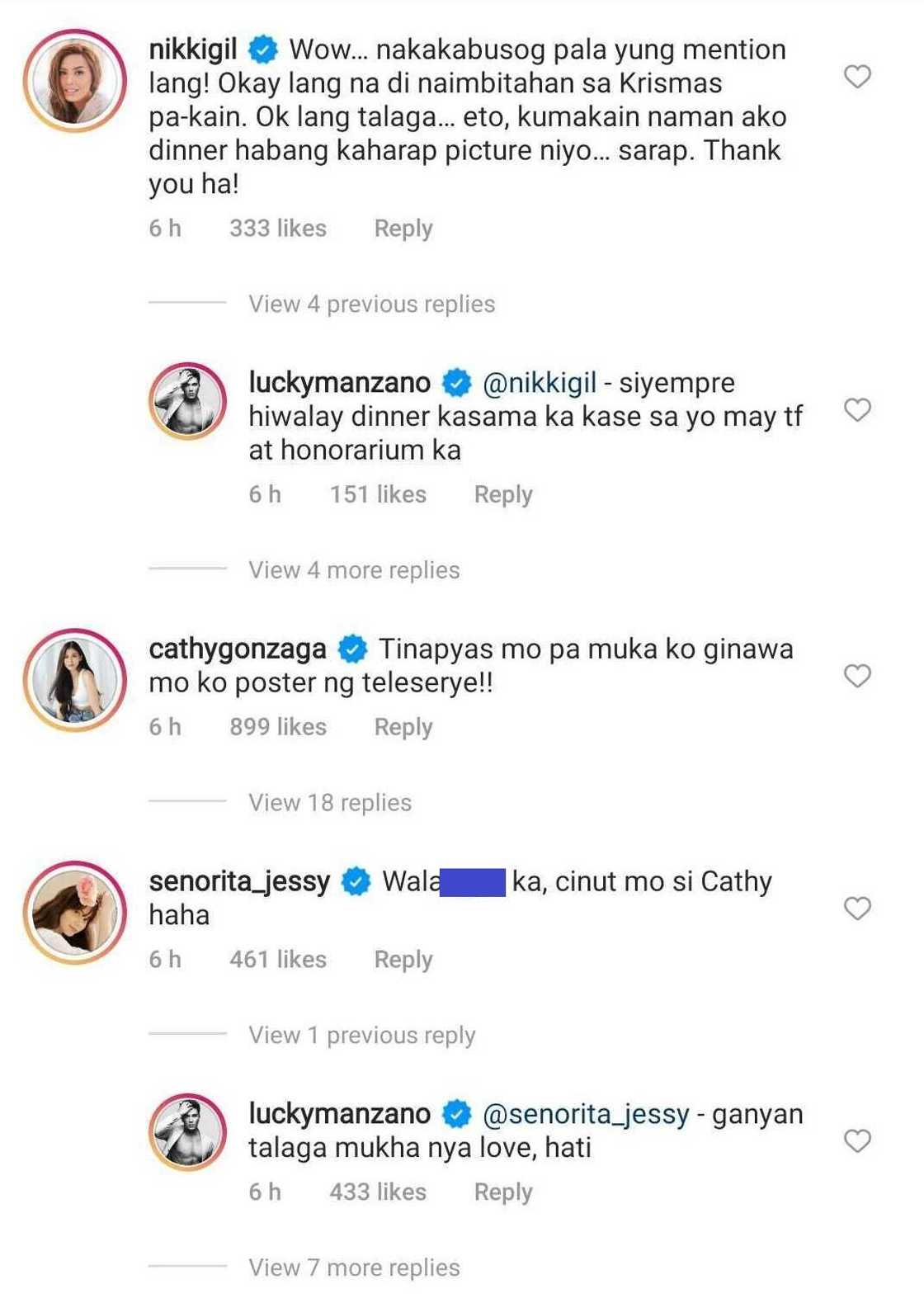The height and width of the screenshot is (1303, 924).
Task: Heart senorita_jessy's comment
Action: point(857,909)
